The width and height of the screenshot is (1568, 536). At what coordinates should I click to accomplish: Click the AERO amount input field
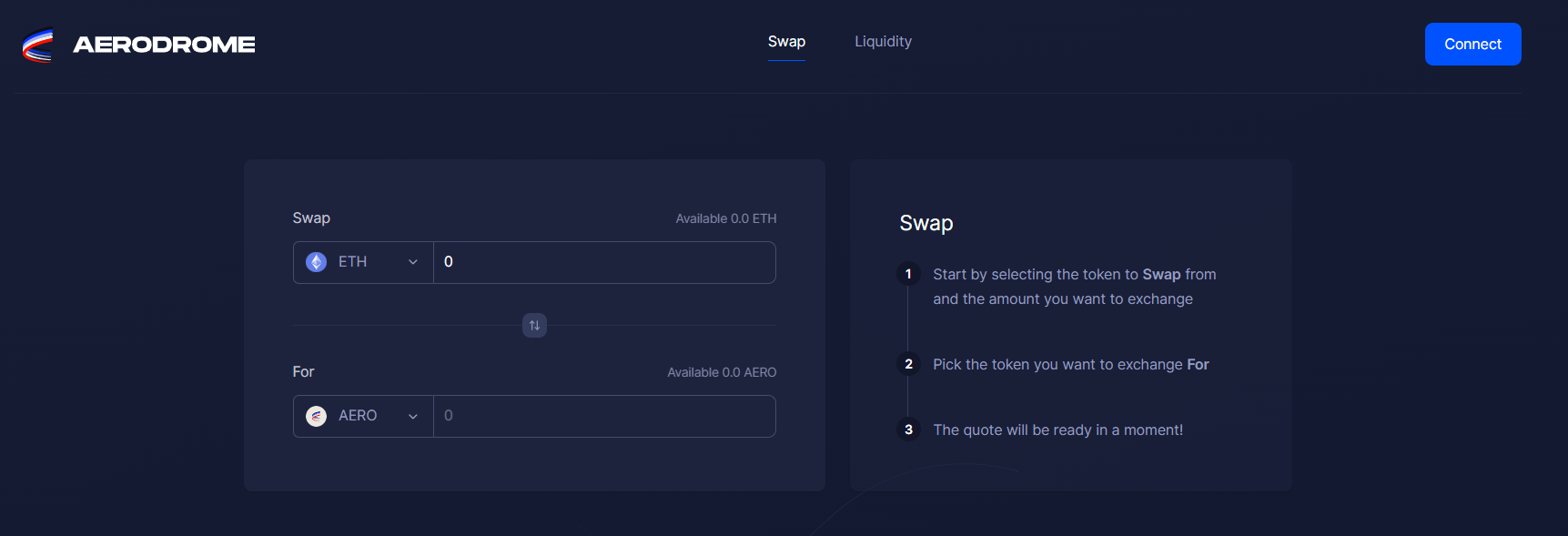604,415
